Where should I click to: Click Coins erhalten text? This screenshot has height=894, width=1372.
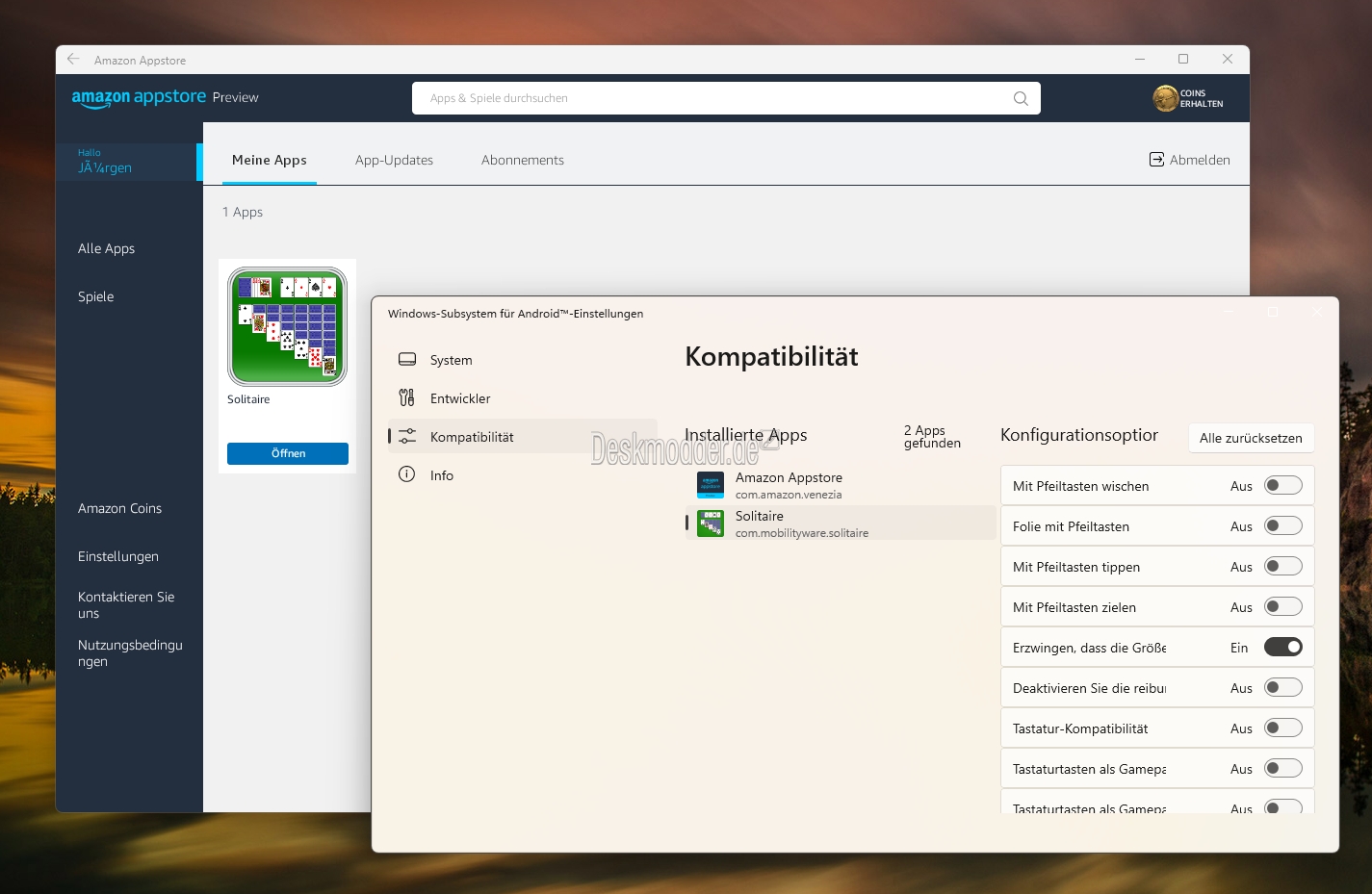1202,98
